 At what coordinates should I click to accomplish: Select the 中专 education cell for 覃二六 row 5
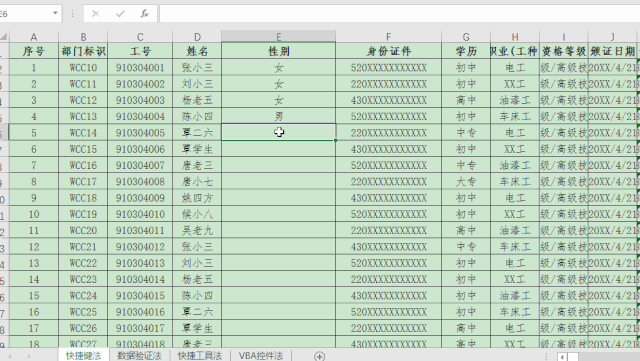click(466, 133)
